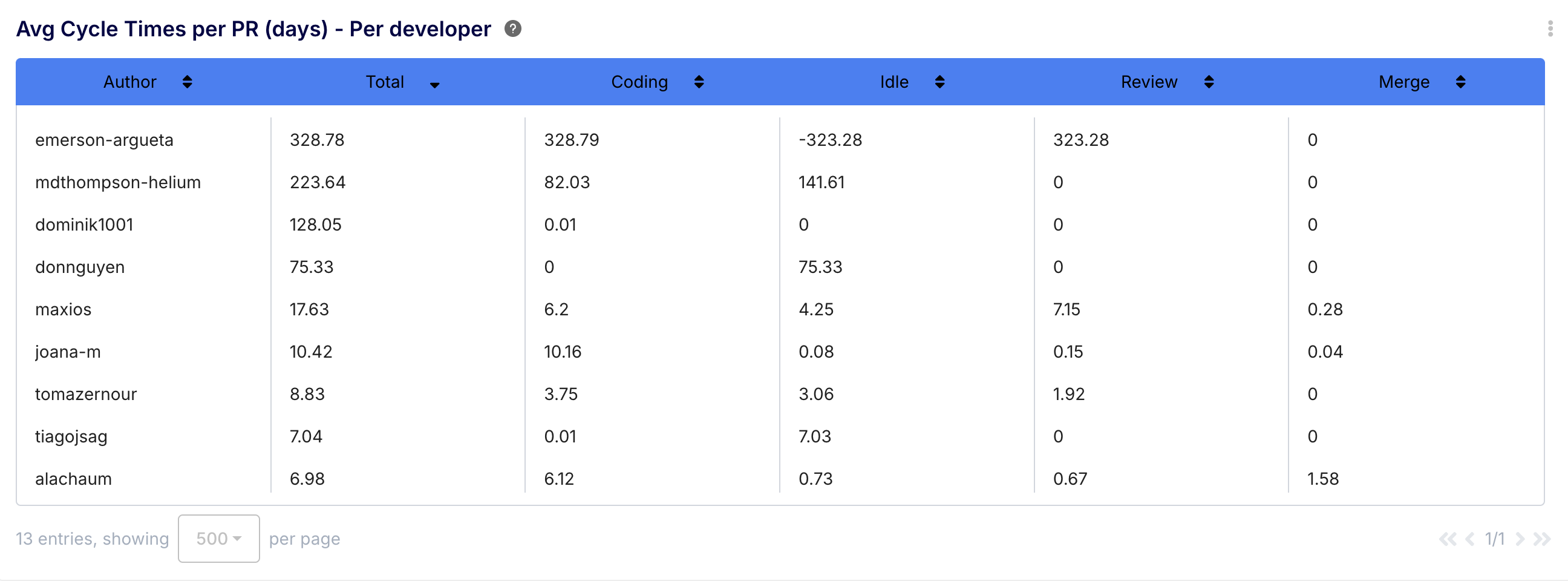
Task: Sort by Idle column arrows
Action: 939,82
